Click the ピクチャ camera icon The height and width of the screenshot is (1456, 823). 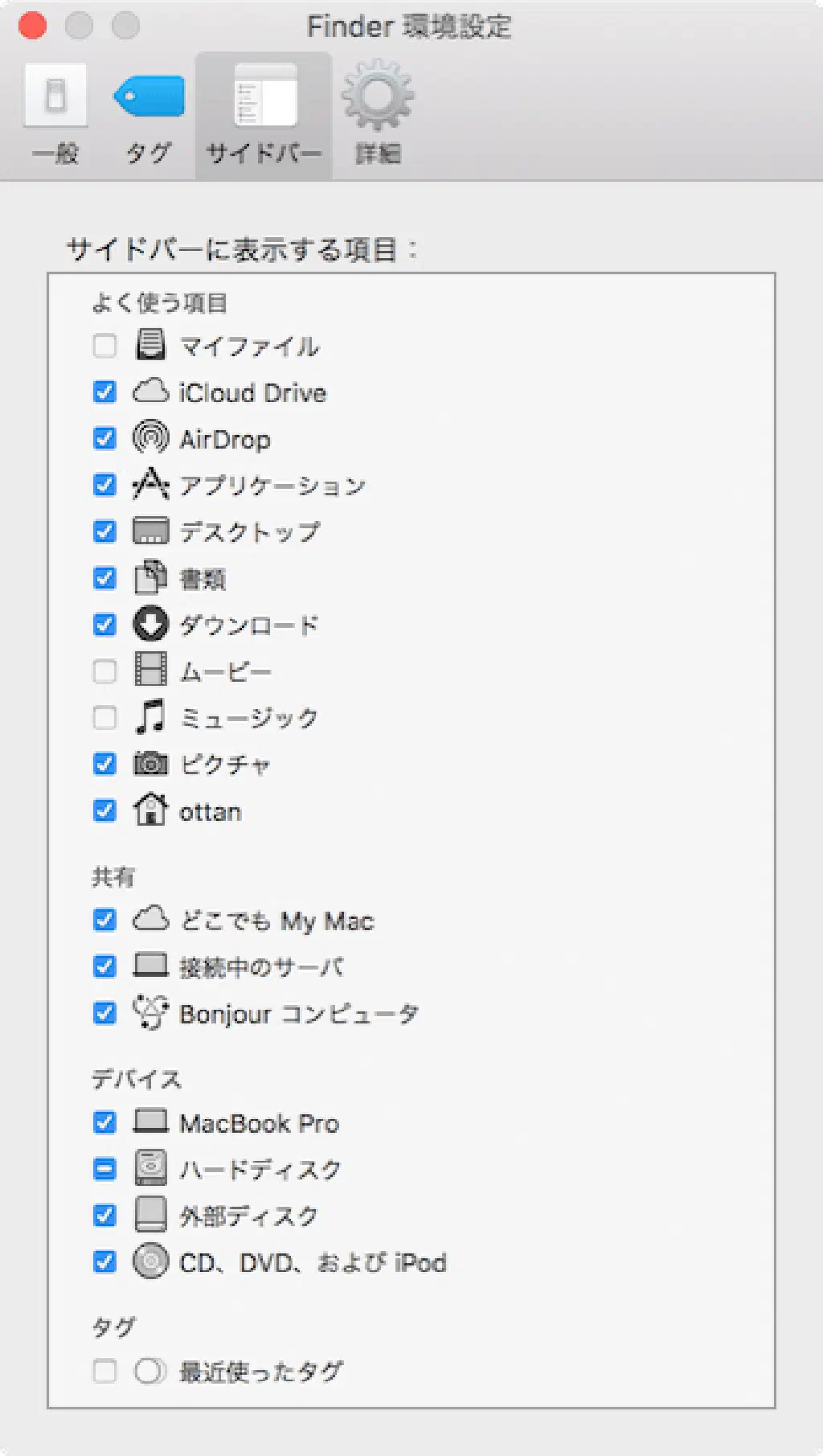tap(150, 764)
